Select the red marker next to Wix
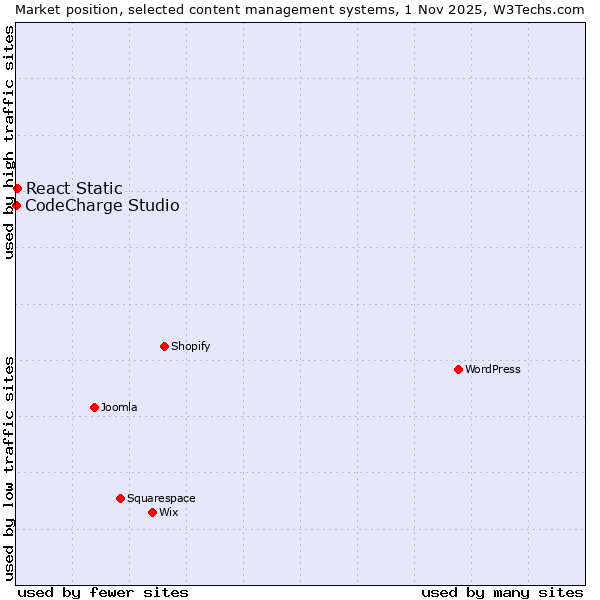This screenshot has height=600, width=600. click(152, 512)
